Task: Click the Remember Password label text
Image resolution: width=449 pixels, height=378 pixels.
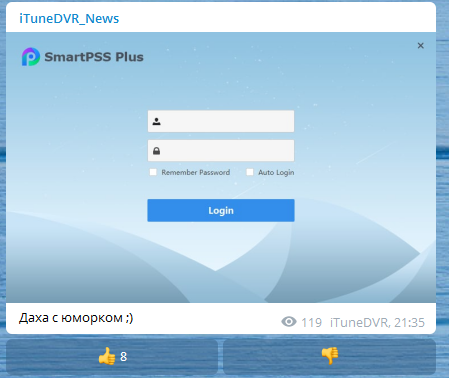Action: 196,172
